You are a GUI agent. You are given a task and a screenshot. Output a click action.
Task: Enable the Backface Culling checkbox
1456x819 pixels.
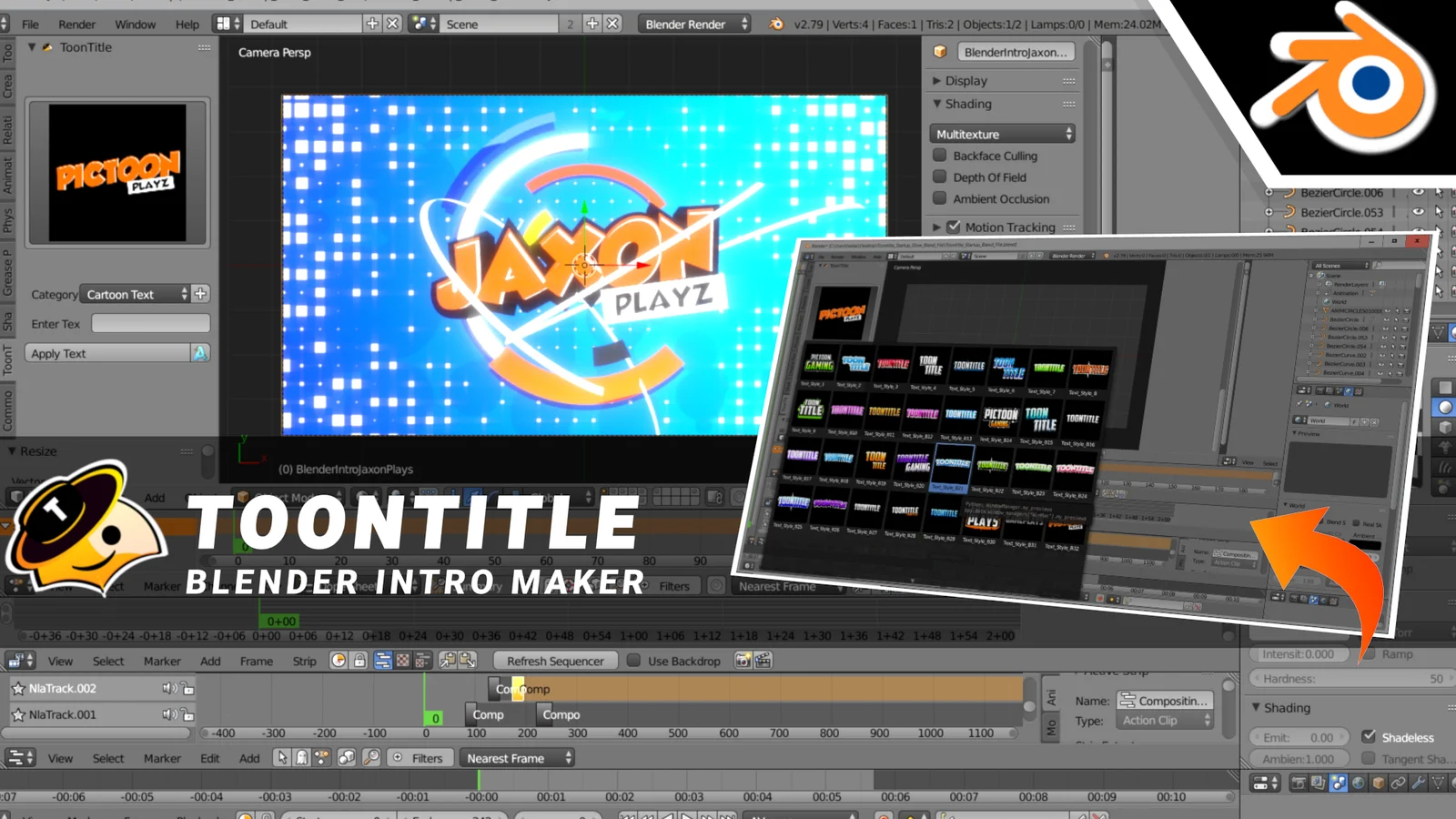point(940,156)
